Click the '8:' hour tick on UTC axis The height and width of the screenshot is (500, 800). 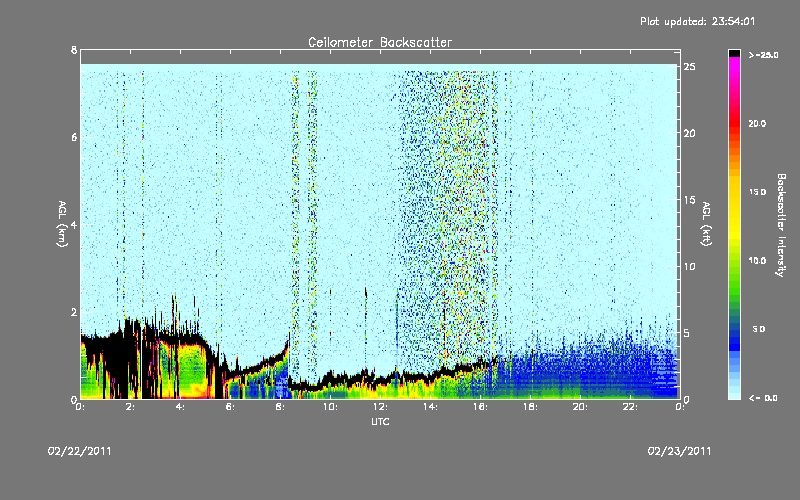point(280,407)
